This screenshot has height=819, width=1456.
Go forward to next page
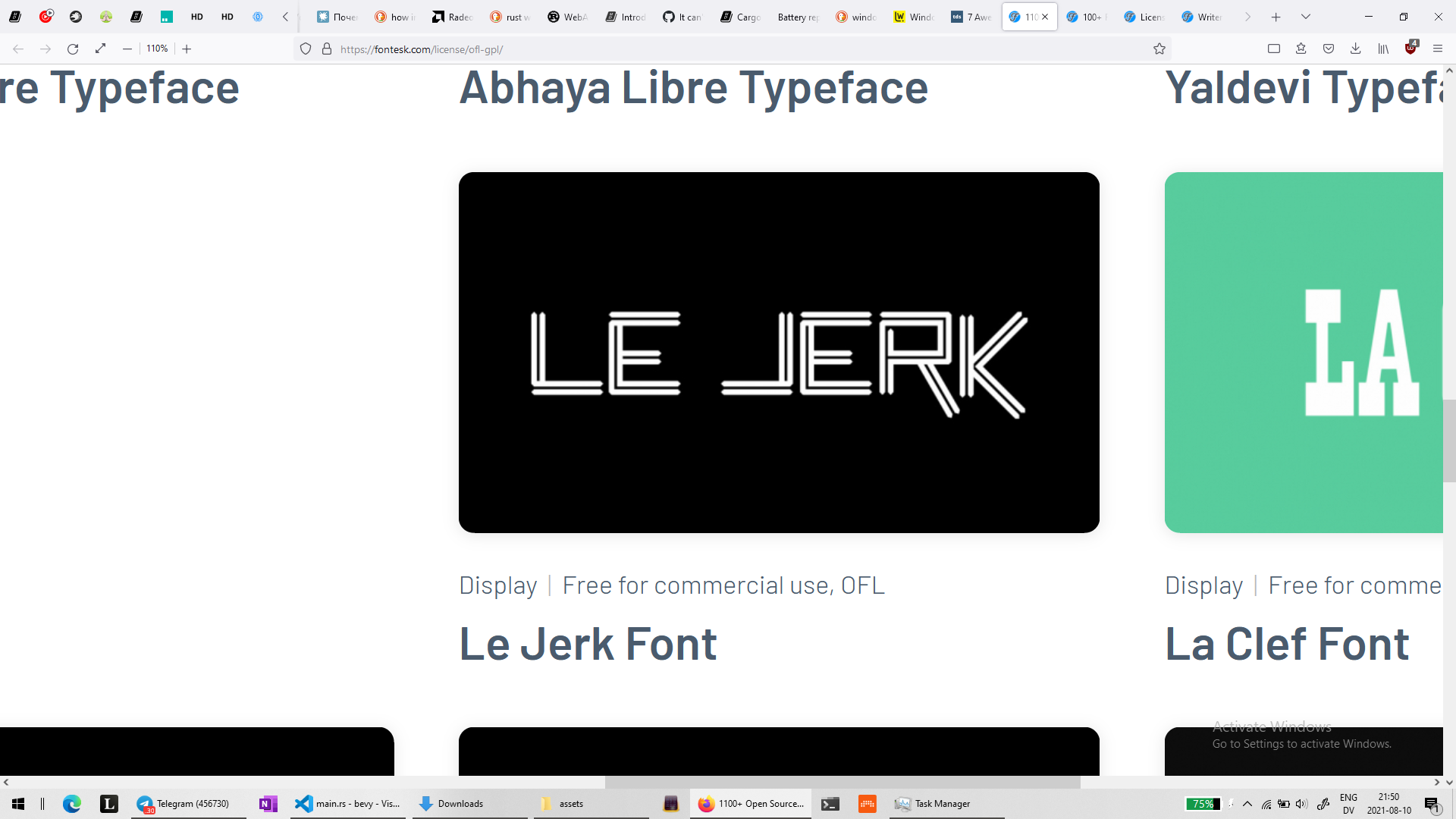tap(45, 49)
